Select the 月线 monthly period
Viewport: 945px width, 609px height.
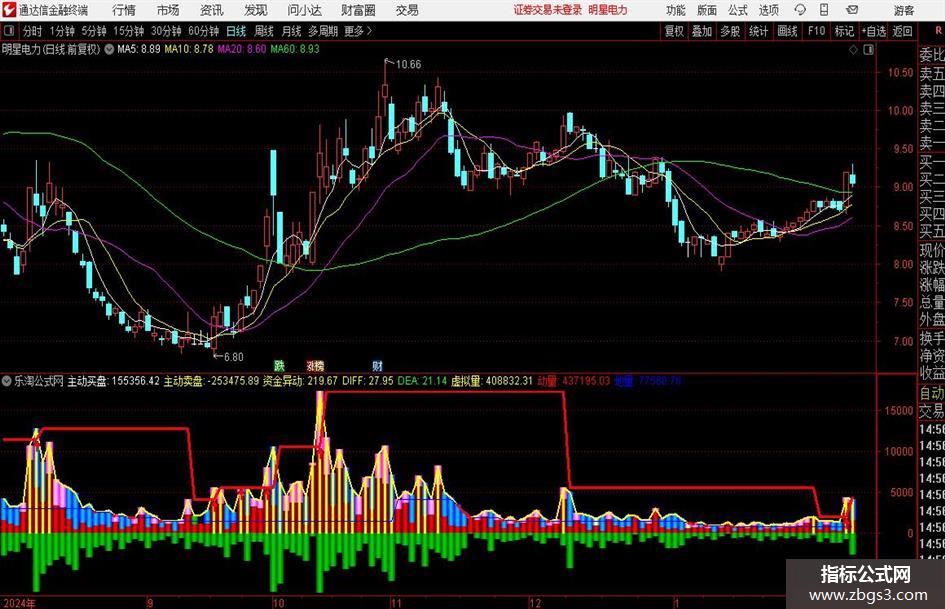[x=291, y=31]
